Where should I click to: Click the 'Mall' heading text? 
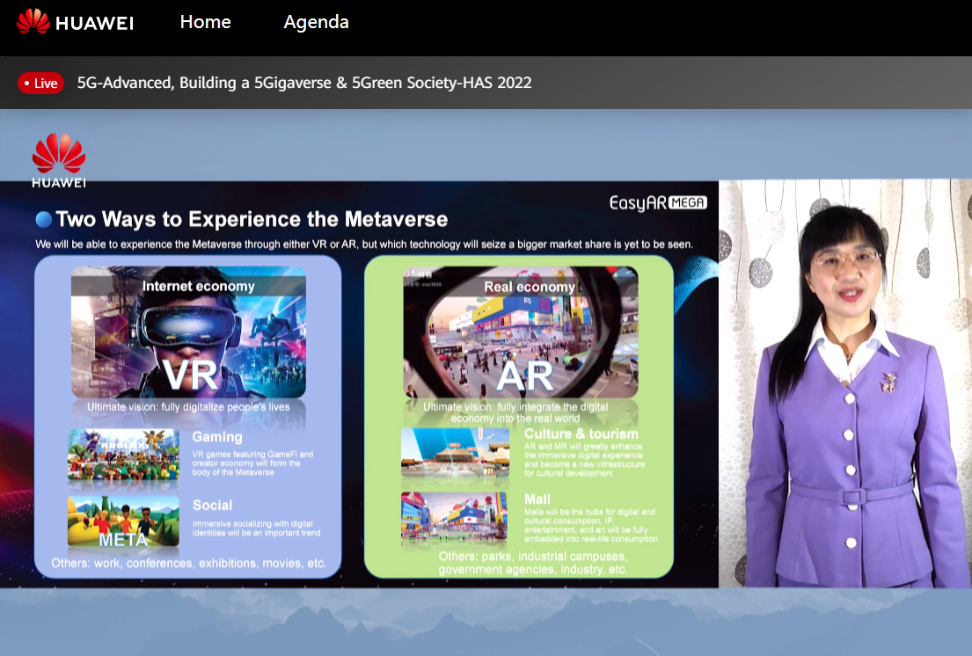[537, 499]
